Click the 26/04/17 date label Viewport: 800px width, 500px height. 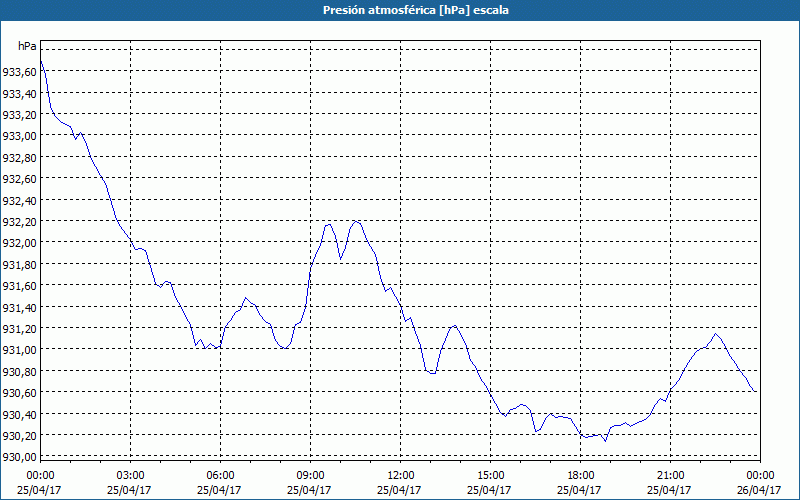pos(759,490)
